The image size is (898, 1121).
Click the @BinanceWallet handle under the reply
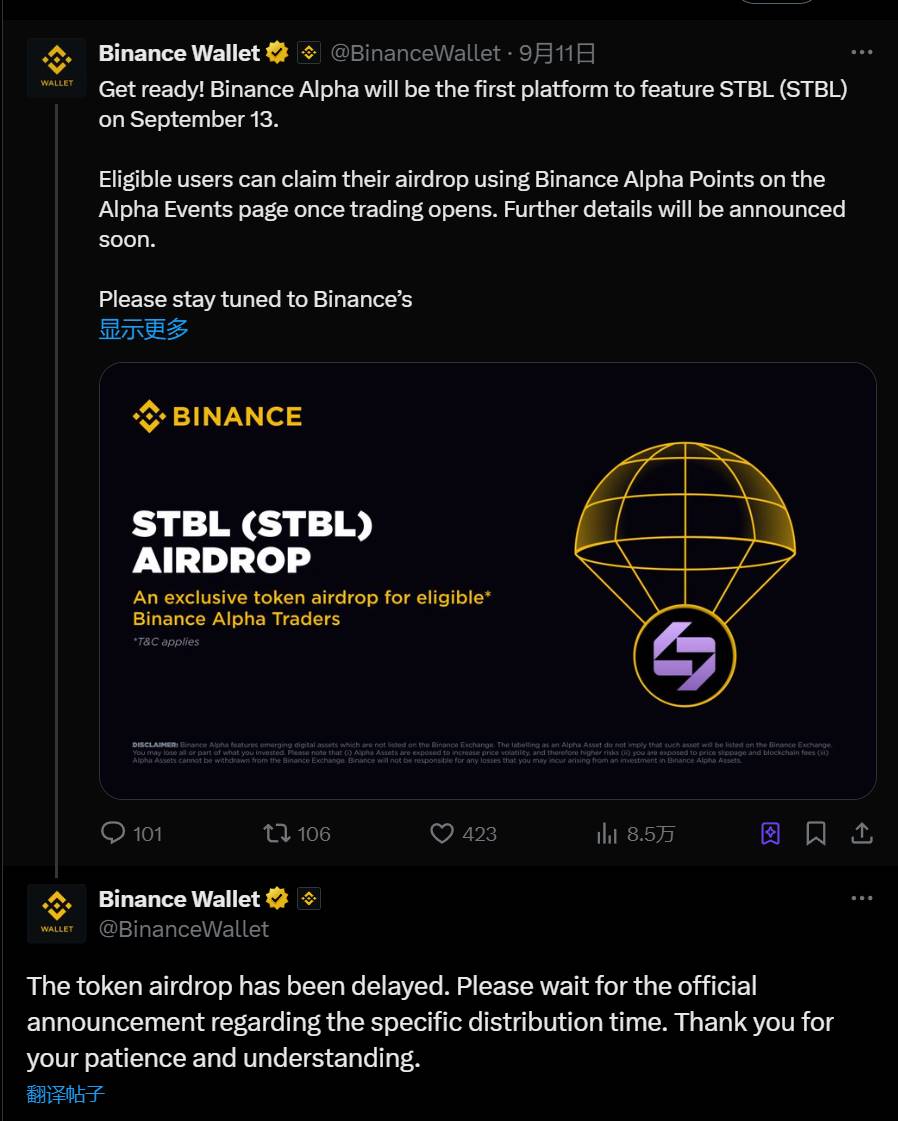[184, 929]
